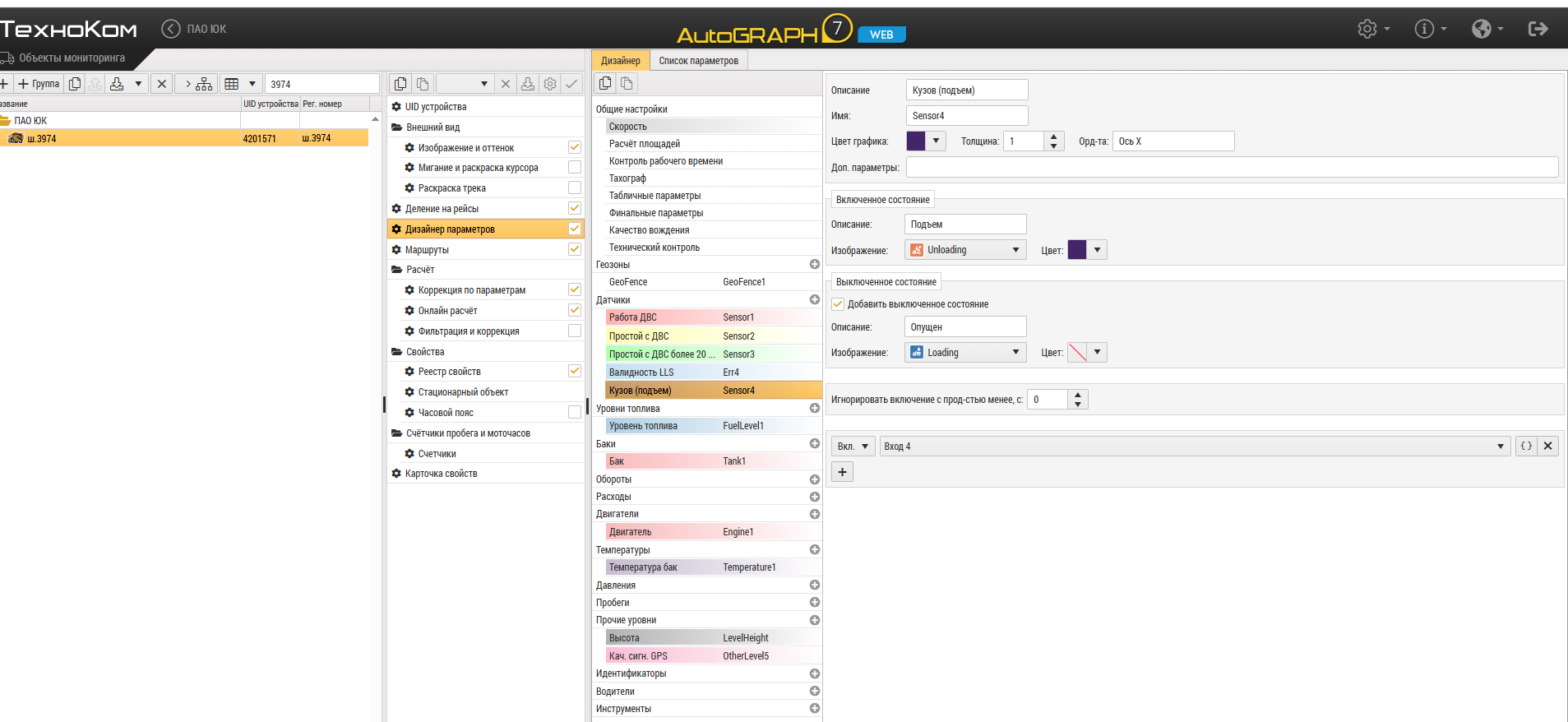Screen dimensions: 1568x722
Task: Open the Unloading image dropdown
Action: (965, 249)
